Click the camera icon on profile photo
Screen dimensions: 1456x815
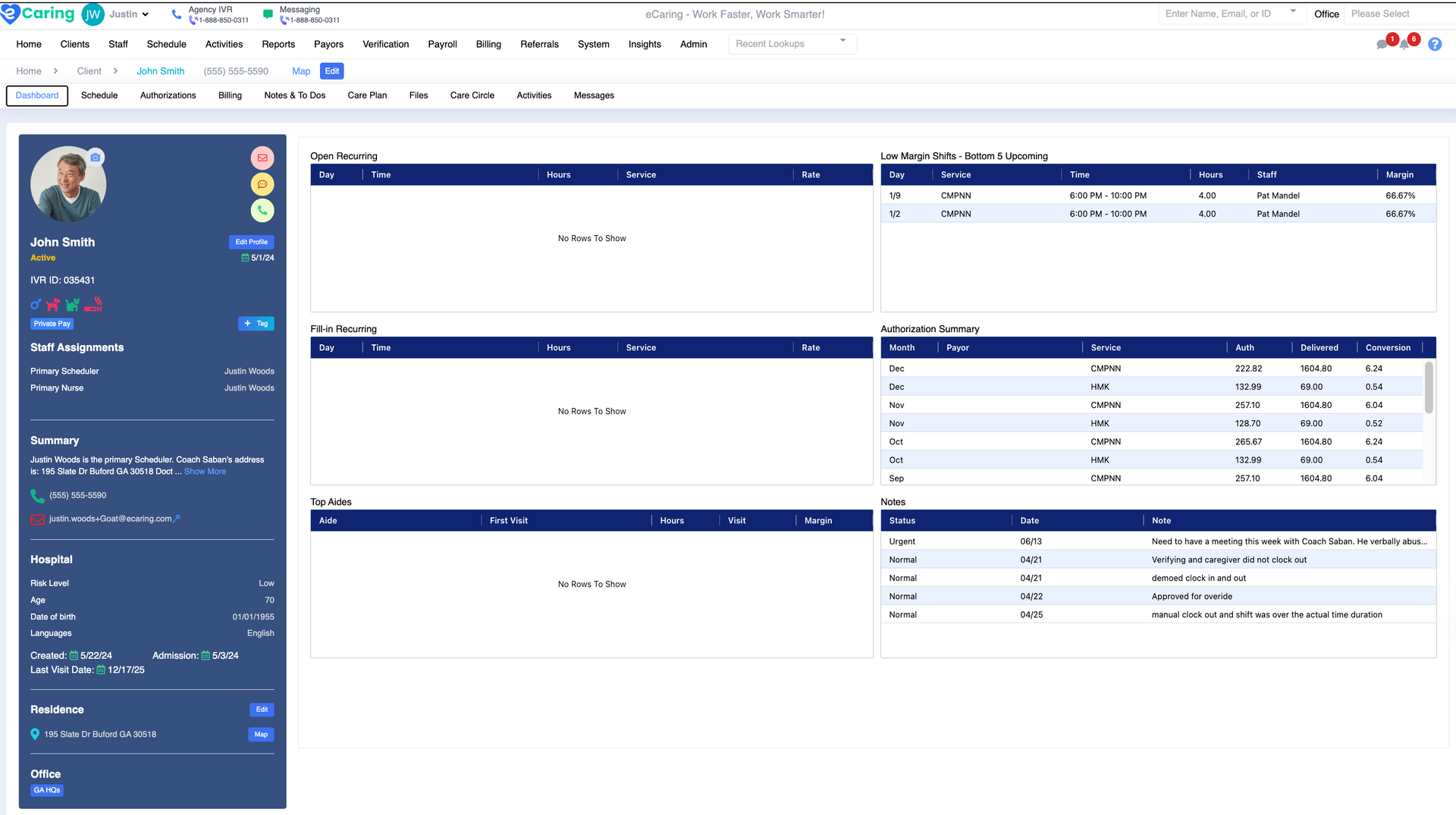(x=96, y=158)
